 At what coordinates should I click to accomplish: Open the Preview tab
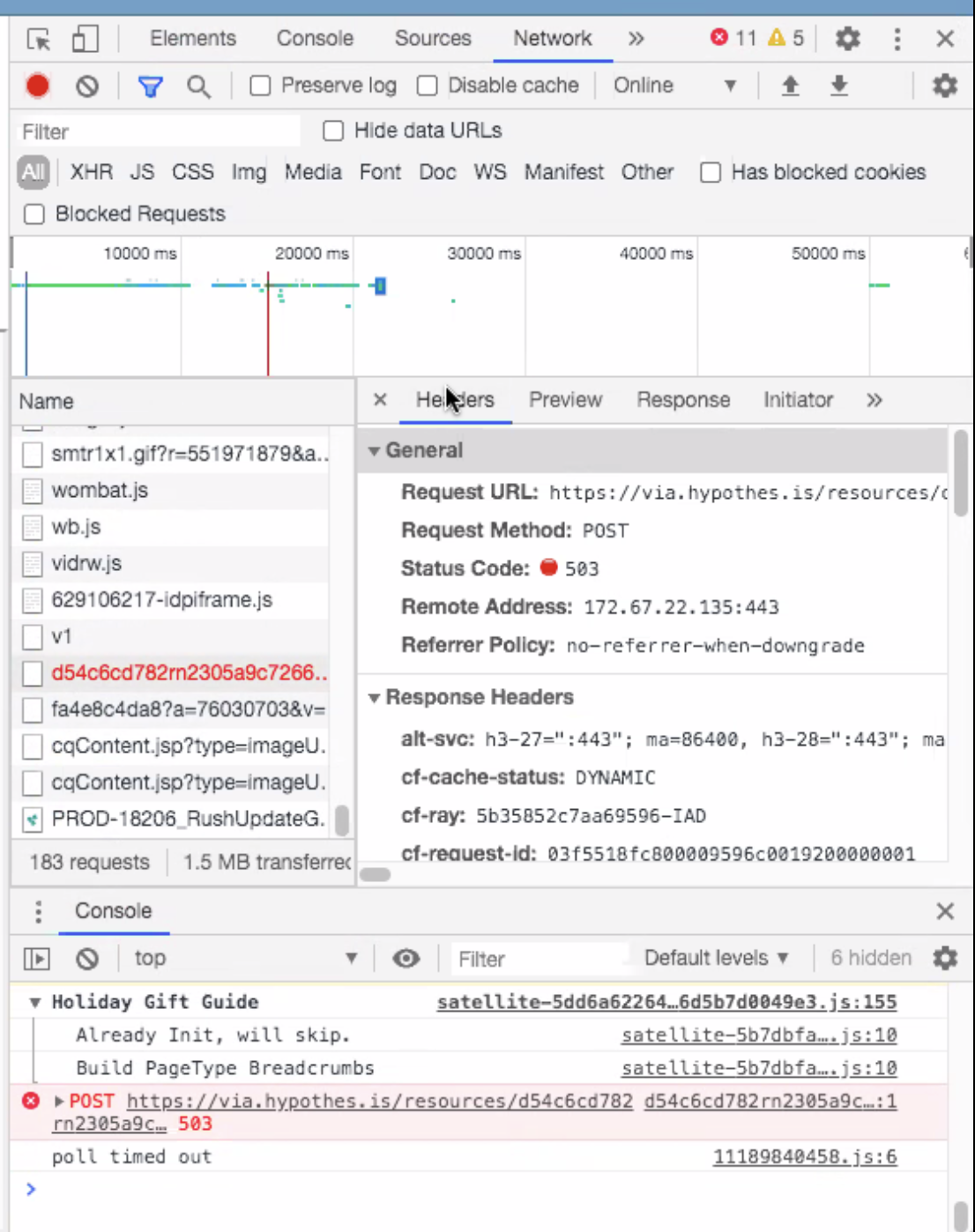point(565,400)
